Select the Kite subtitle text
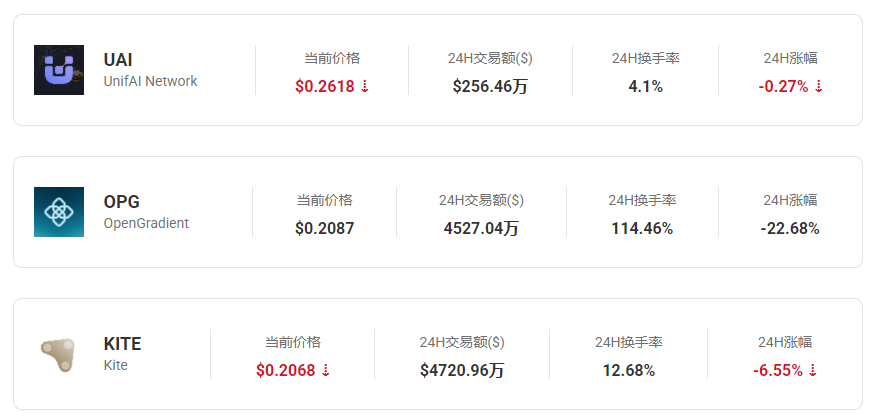Viewport: 871px width, 419px height. click(116, 366)
